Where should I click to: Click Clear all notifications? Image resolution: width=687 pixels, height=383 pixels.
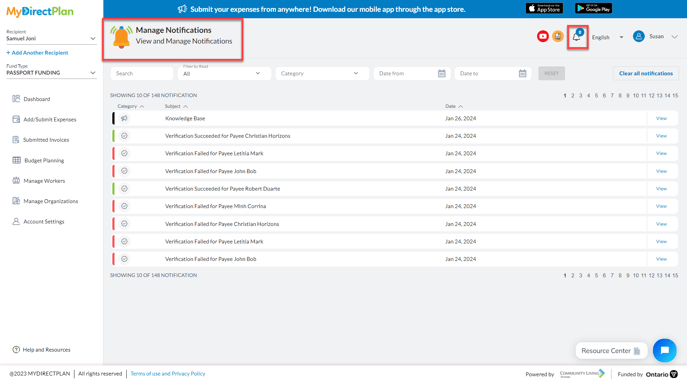pos(646,73)
